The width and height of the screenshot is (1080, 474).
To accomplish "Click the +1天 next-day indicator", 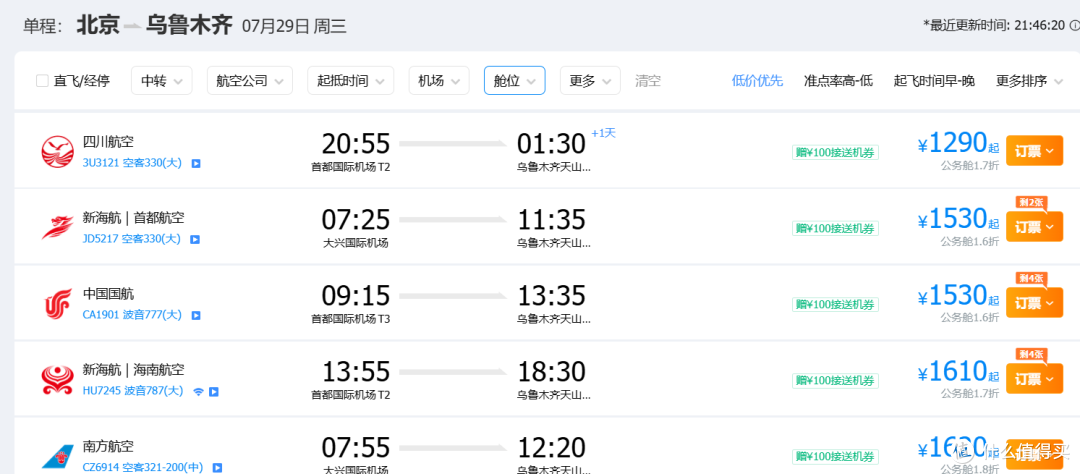I will tap(603, 133).
